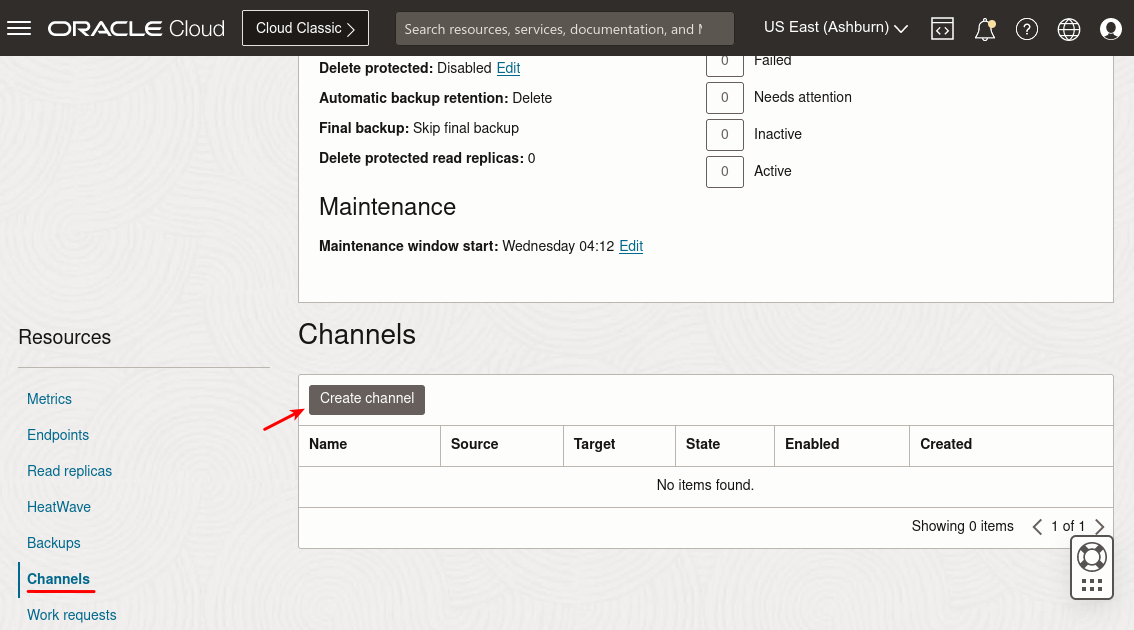
Task: Open the Cloud Shell developer tools icon
Action: (x=942, y=29)
